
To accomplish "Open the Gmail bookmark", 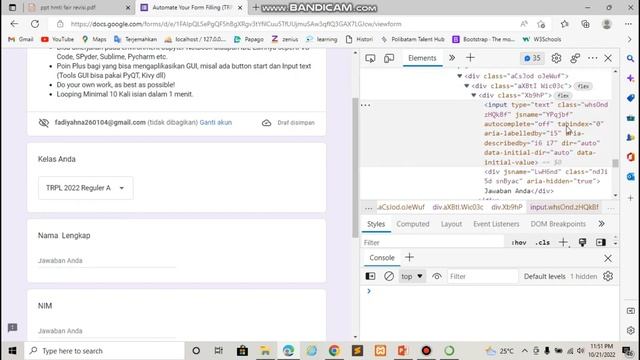I will 21,39.
